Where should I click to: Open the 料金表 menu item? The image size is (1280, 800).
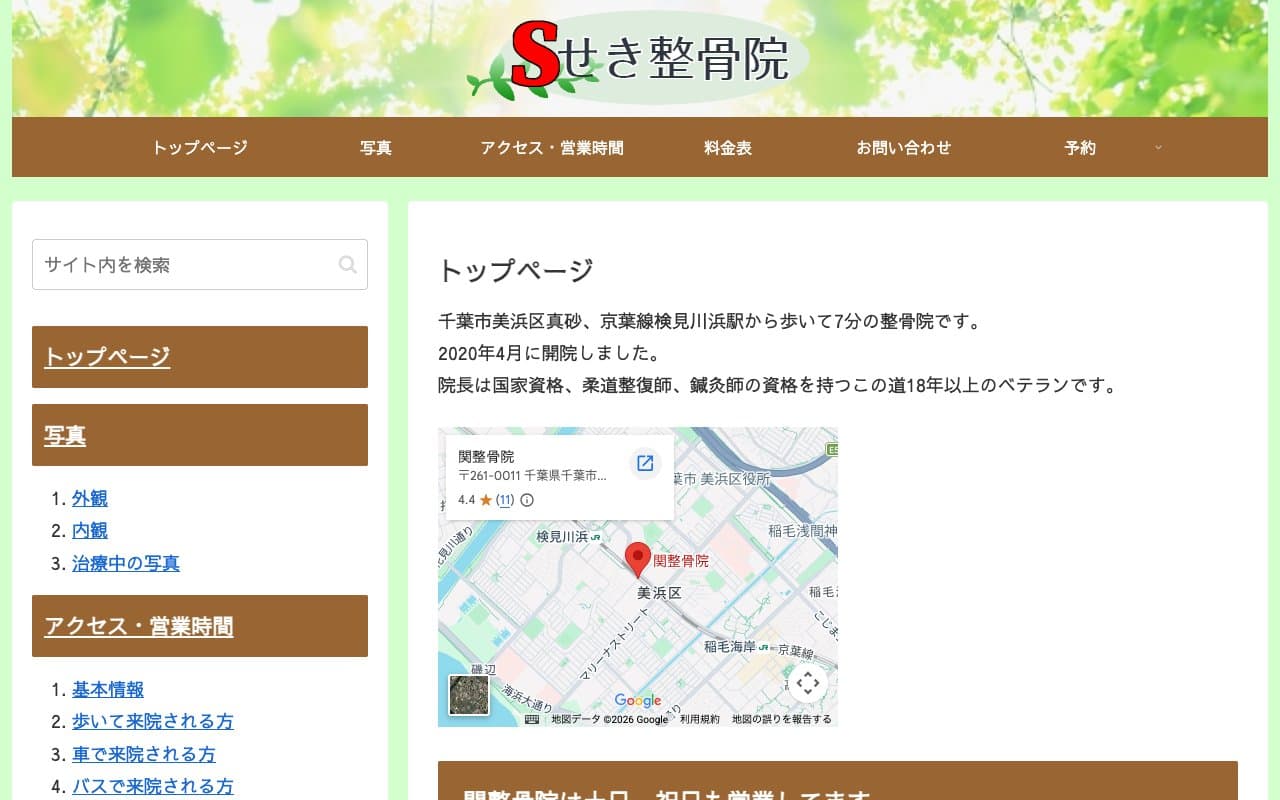[x=727, y=148]
